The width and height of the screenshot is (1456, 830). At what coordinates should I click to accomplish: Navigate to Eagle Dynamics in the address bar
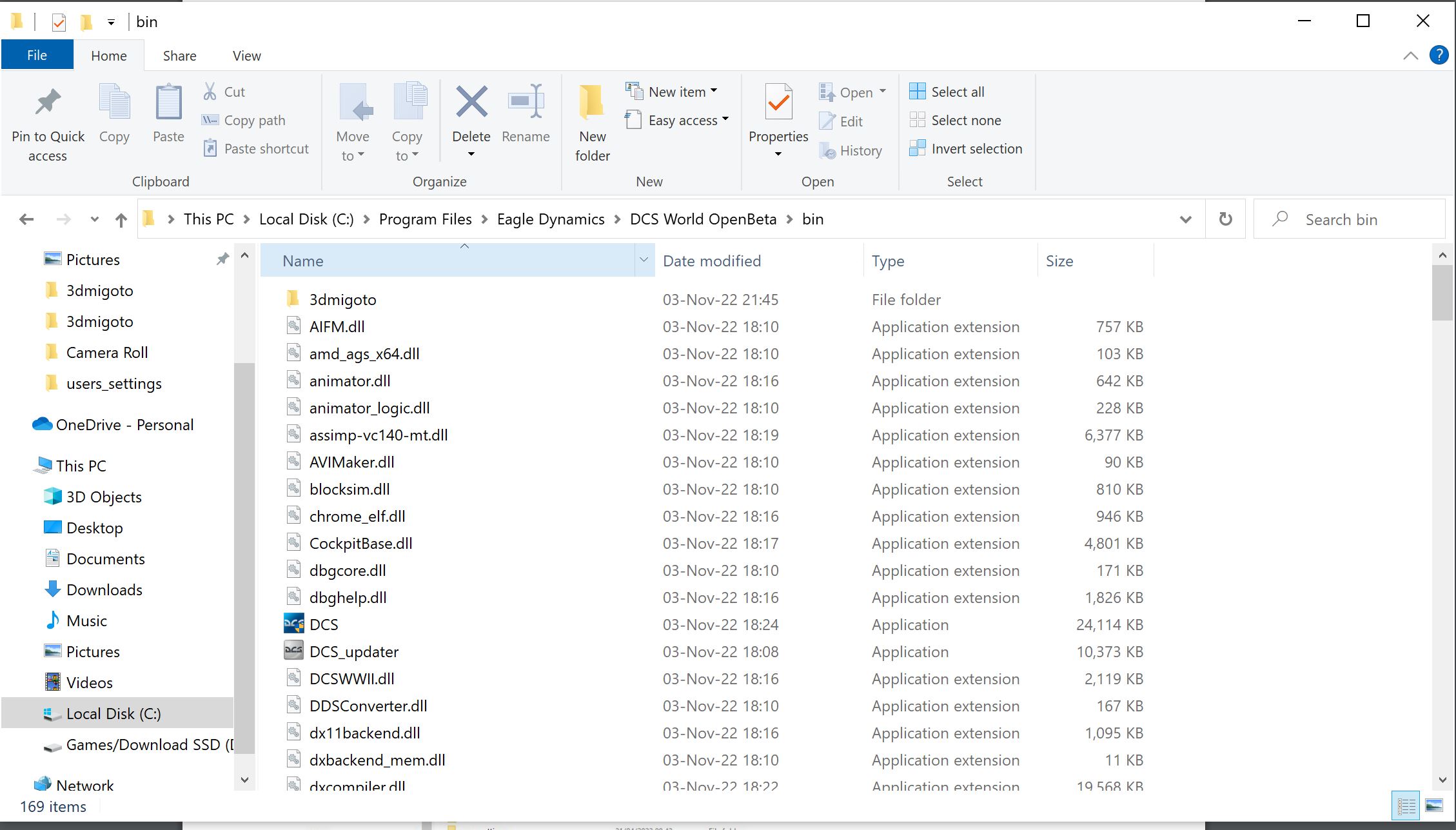click(x=551, y=219)
